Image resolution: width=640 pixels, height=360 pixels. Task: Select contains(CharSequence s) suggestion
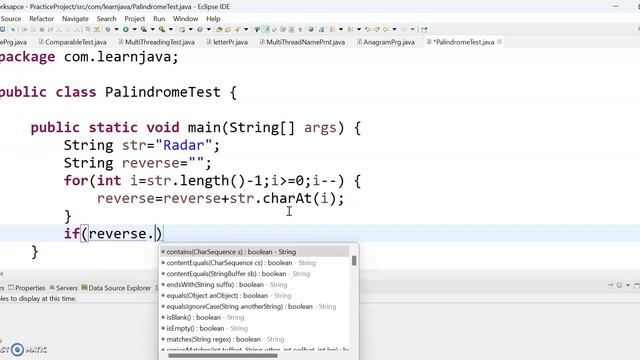[x=254, y=252]
